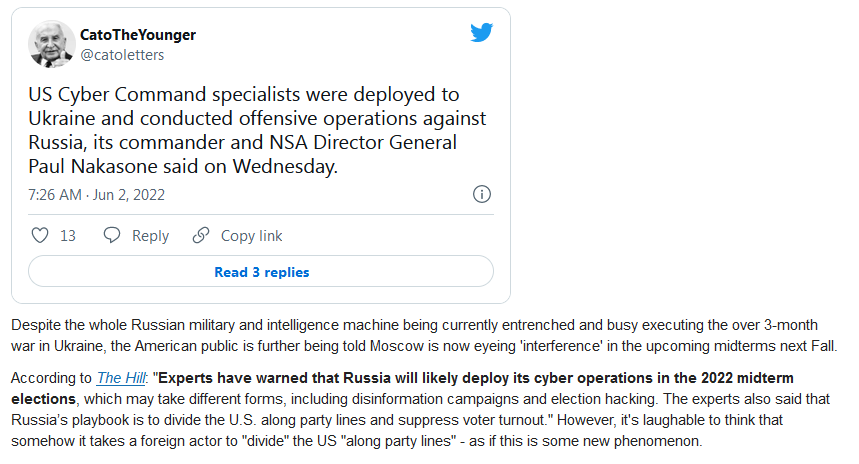
Task: Open the tweet info circle icon
Action: click(482, 194)
